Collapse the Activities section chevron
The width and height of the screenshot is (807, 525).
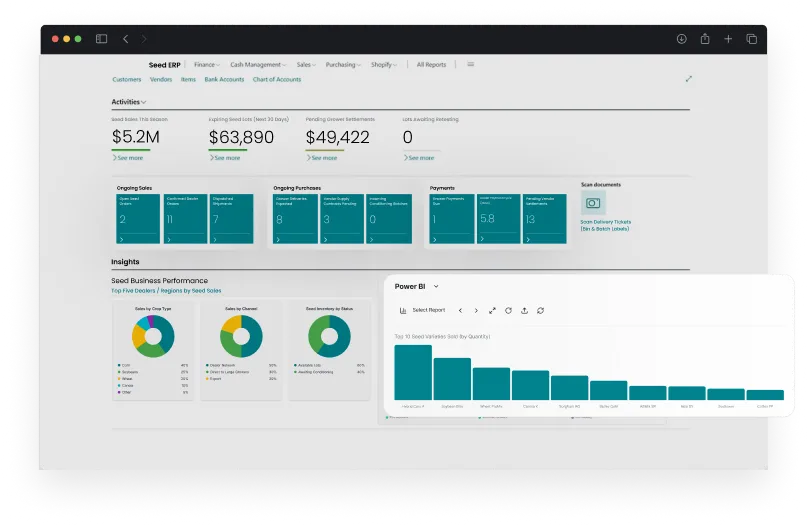(144, 102)
